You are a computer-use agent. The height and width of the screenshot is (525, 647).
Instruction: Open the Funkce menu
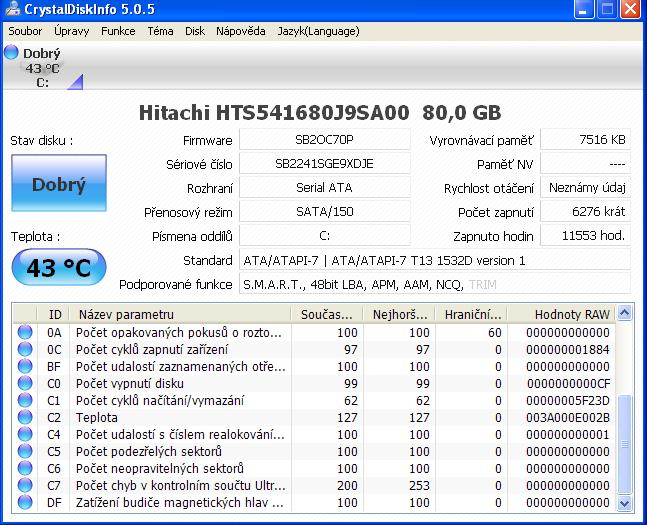pyautogui.click(x=118, y=31)
